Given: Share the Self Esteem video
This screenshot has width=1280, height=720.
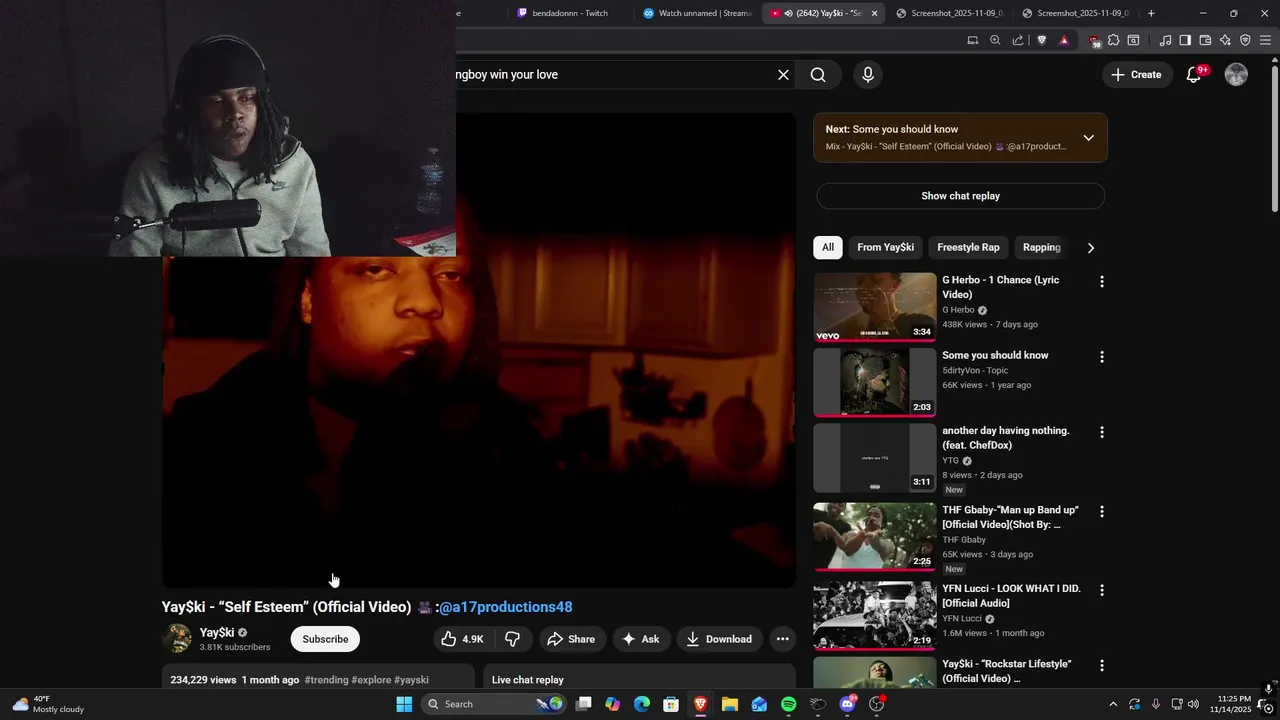Looking at the screenshot, I should click(x=570, y=639).
